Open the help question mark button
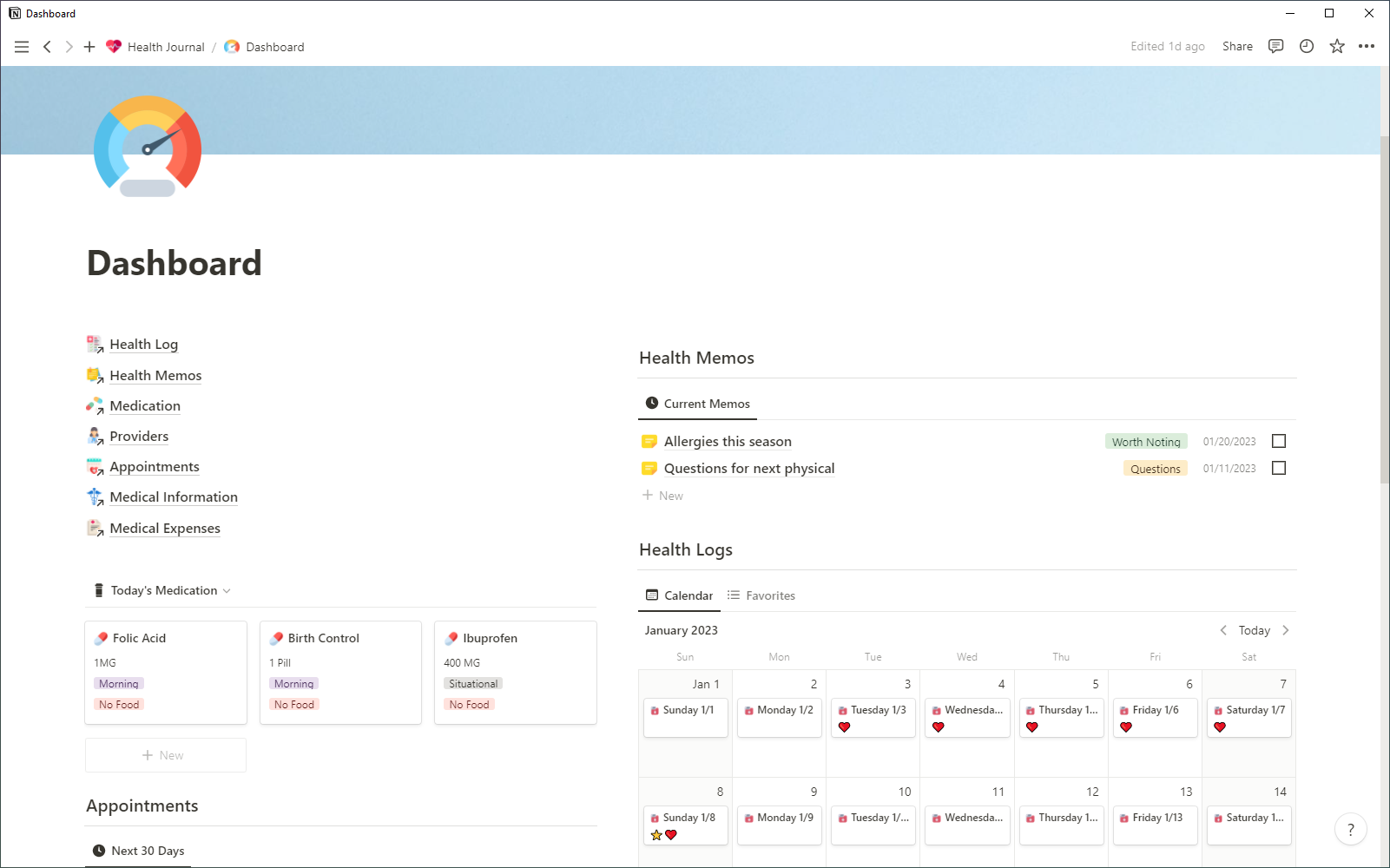 point(1350,830)
